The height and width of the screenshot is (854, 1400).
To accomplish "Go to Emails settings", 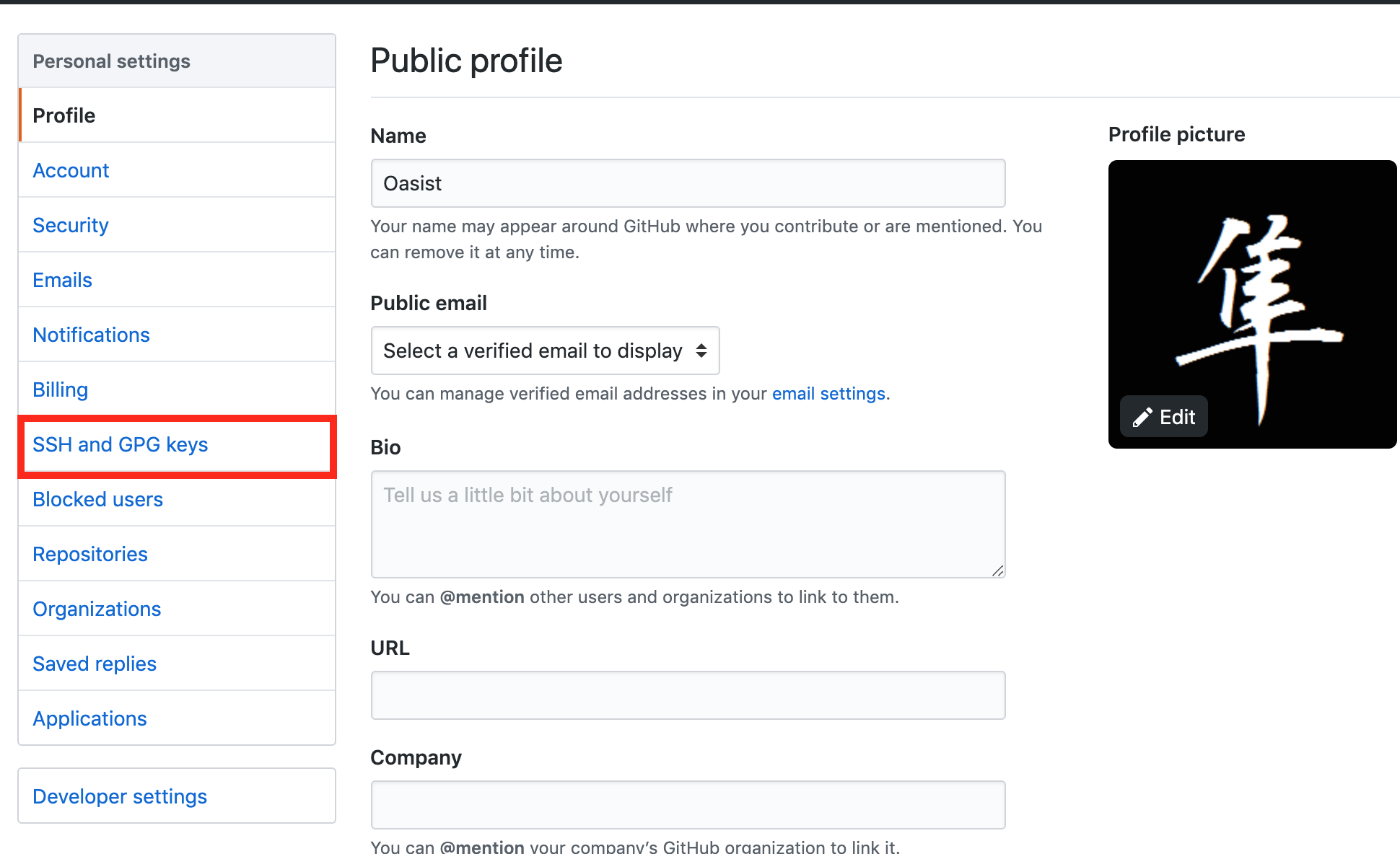I will point(62,280).
